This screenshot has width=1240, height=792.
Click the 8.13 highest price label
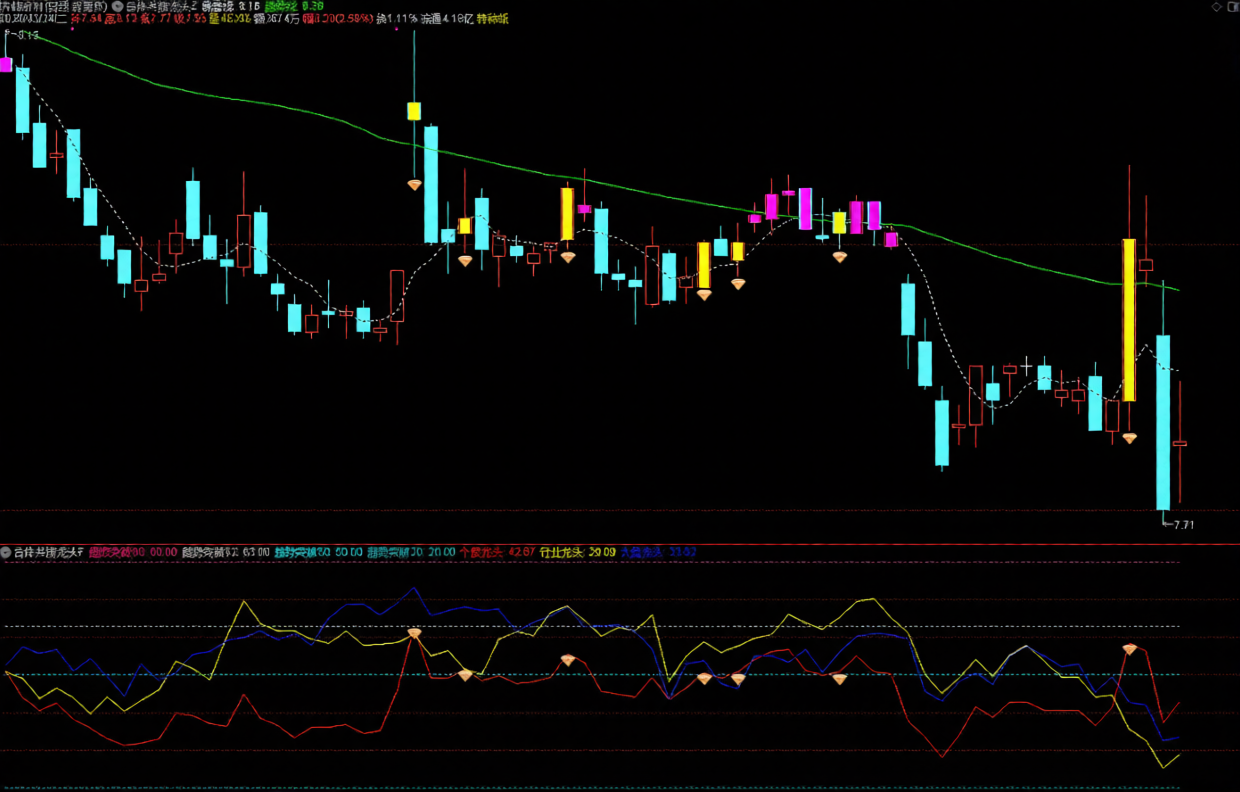27,36
